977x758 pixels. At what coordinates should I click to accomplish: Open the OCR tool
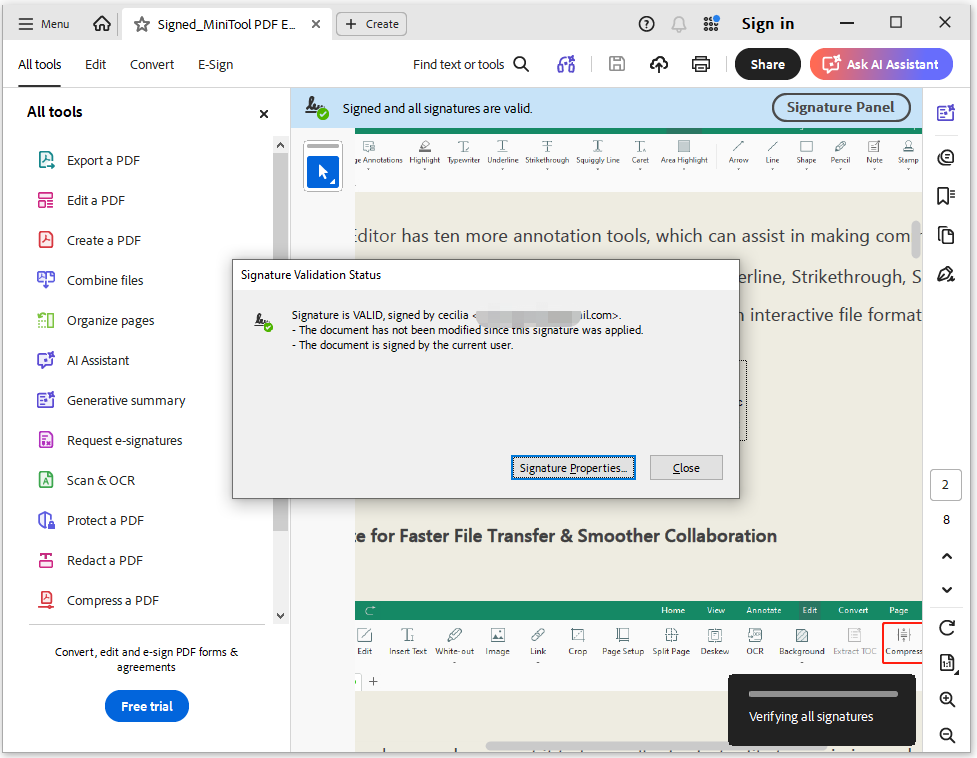pyautogui.click(x=755, y=642)
